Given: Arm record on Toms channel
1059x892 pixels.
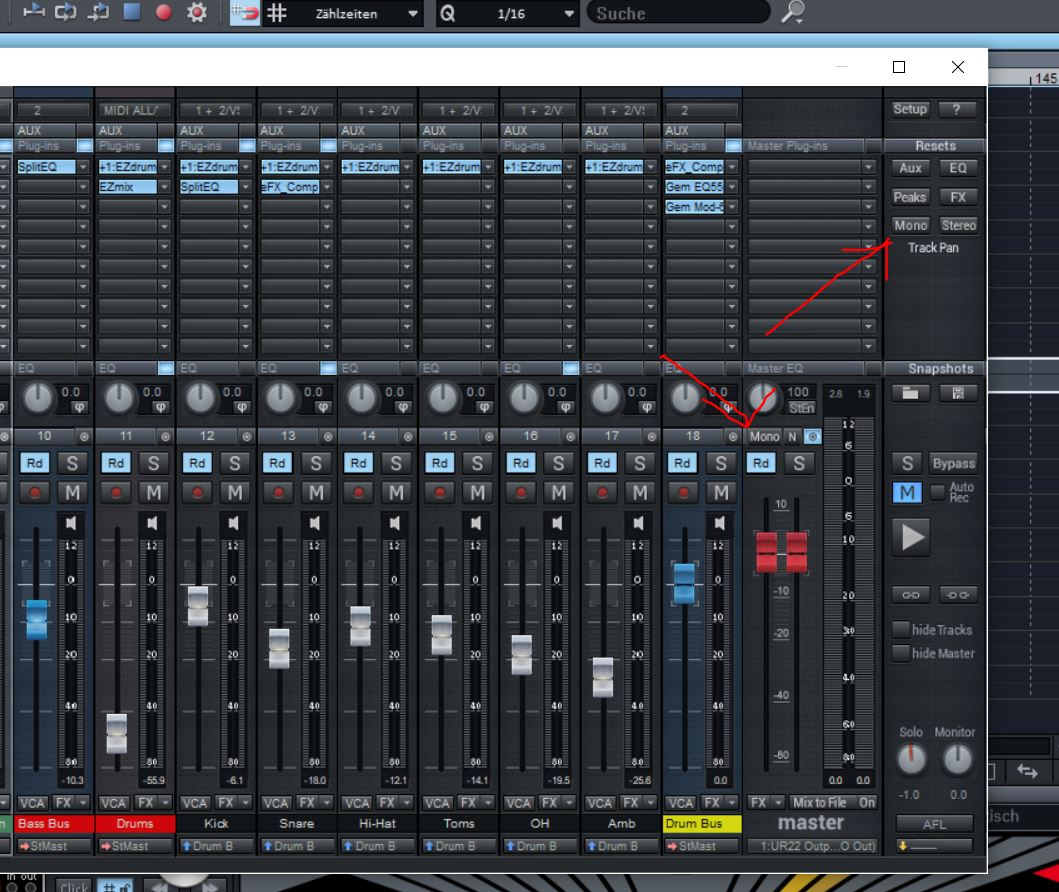Looking at the screenshot, I should coord(440,492).
